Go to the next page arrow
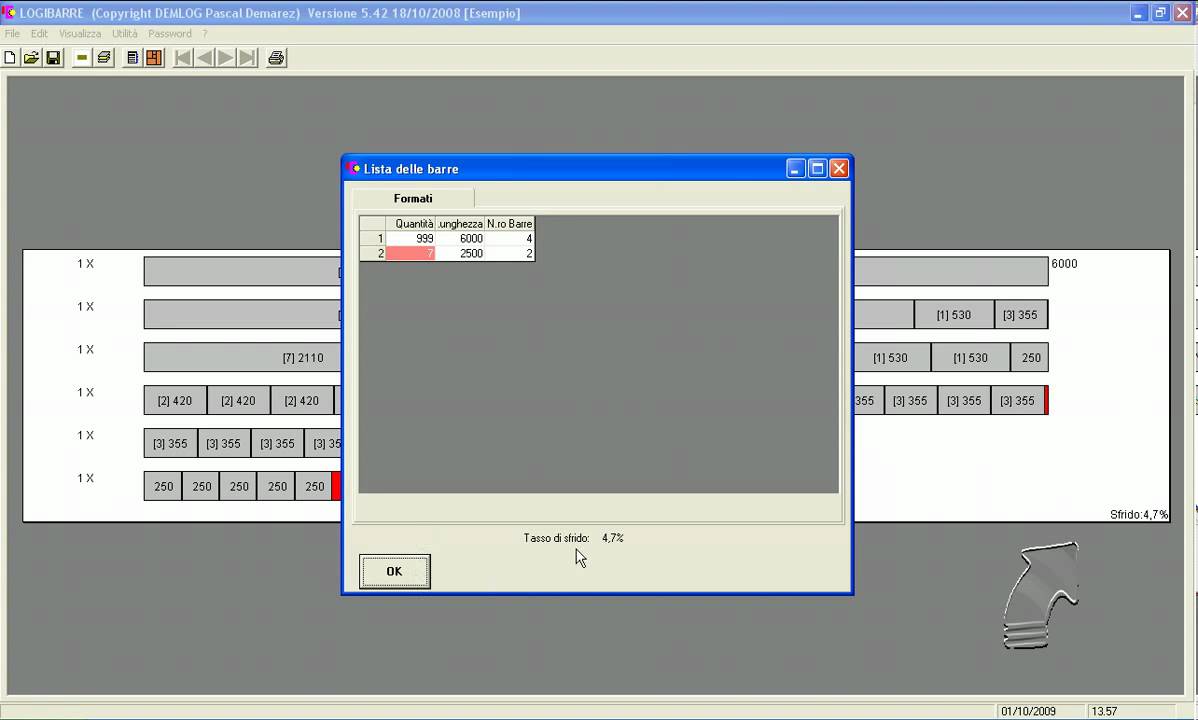1198x720 pixels. click(226, 58)
